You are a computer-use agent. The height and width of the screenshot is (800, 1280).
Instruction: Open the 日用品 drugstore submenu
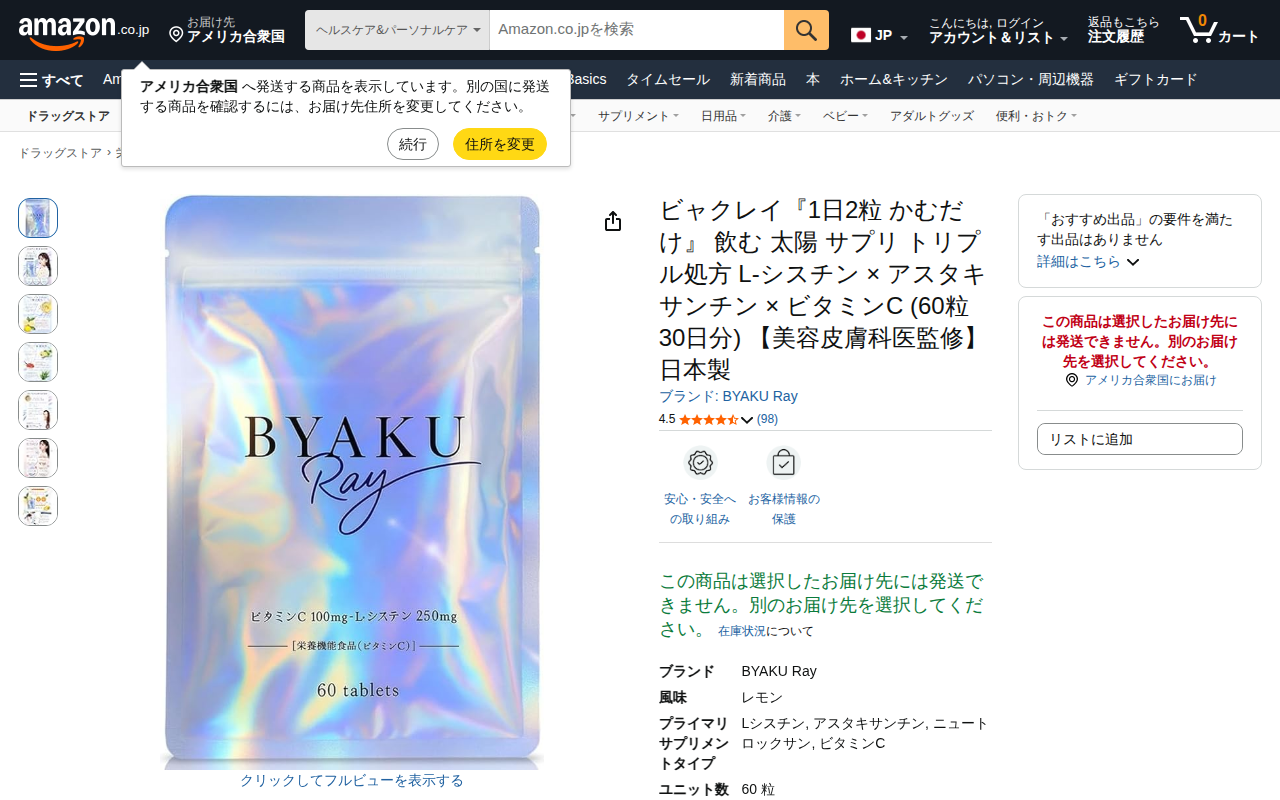[x=723, y=116]
